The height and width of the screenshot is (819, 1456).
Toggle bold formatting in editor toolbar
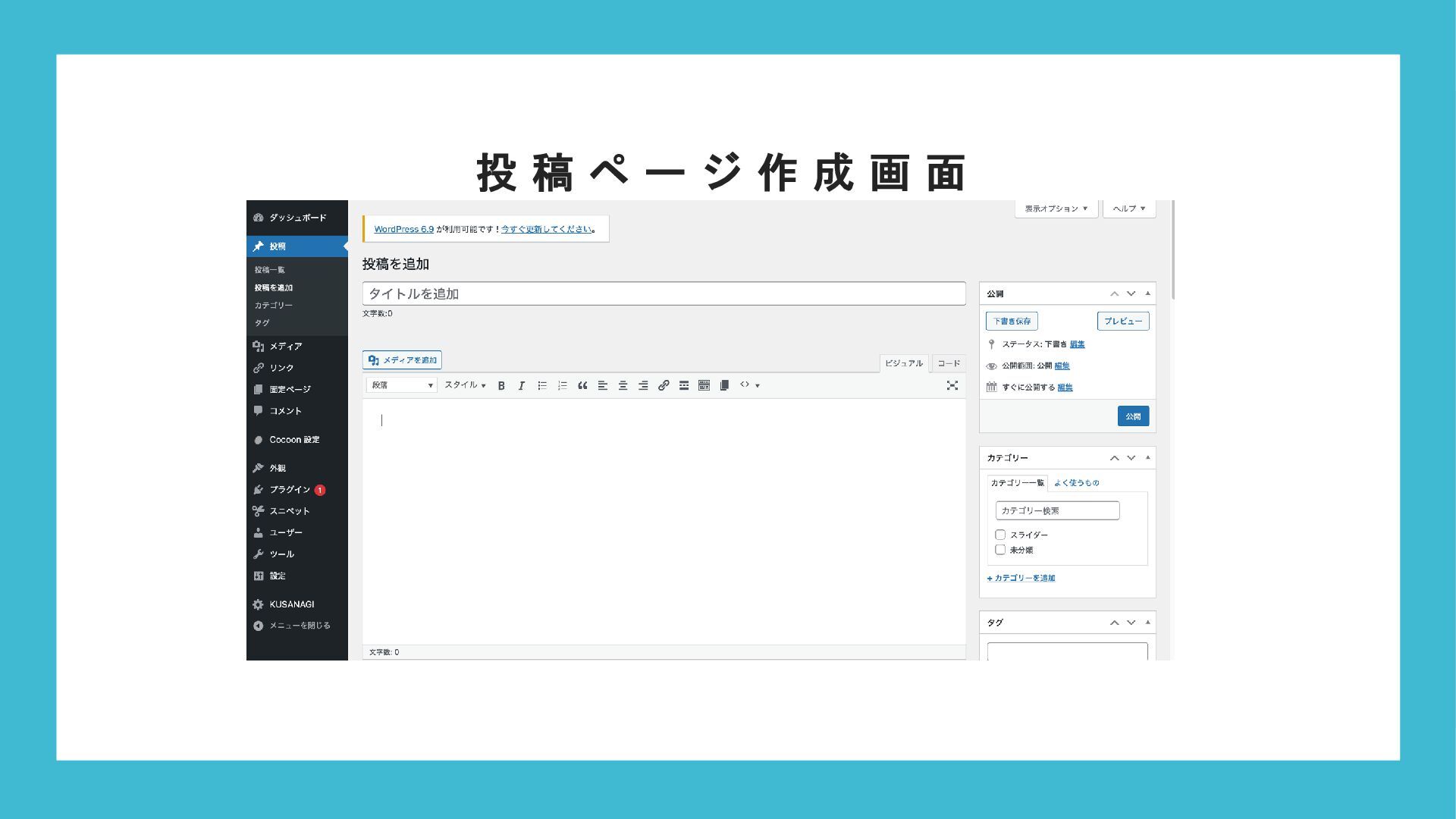point(501,386)
